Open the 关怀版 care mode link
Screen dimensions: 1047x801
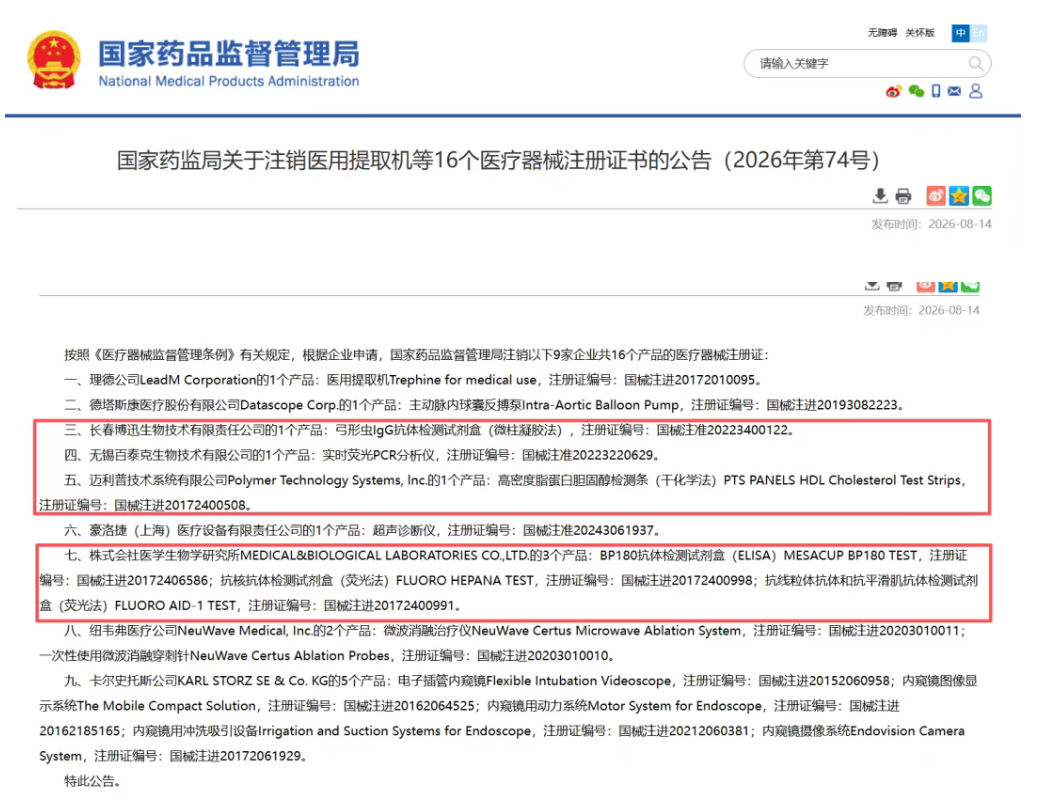pyautogui.click(x=919, y=33)
